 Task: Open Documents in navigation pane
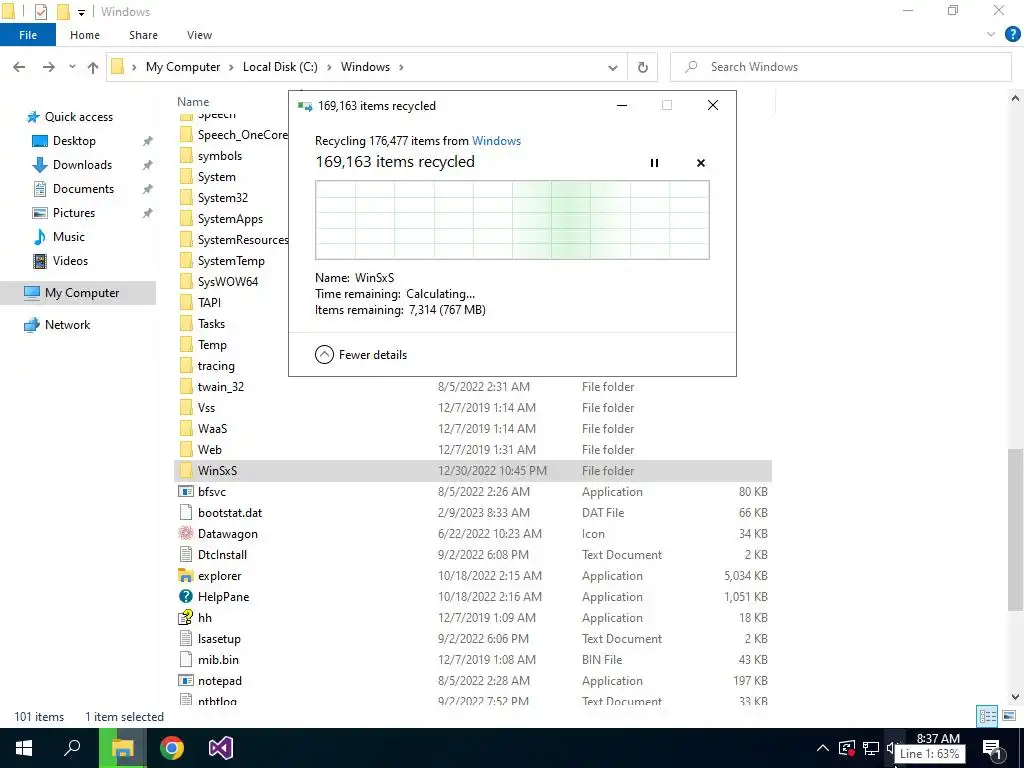tap(83, 189)
